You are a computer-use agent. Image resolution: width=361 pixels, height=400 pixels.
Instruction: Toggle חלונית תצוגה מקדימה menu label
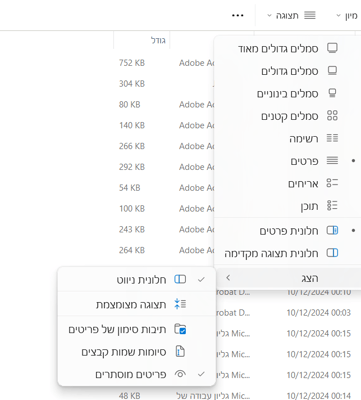271,253
